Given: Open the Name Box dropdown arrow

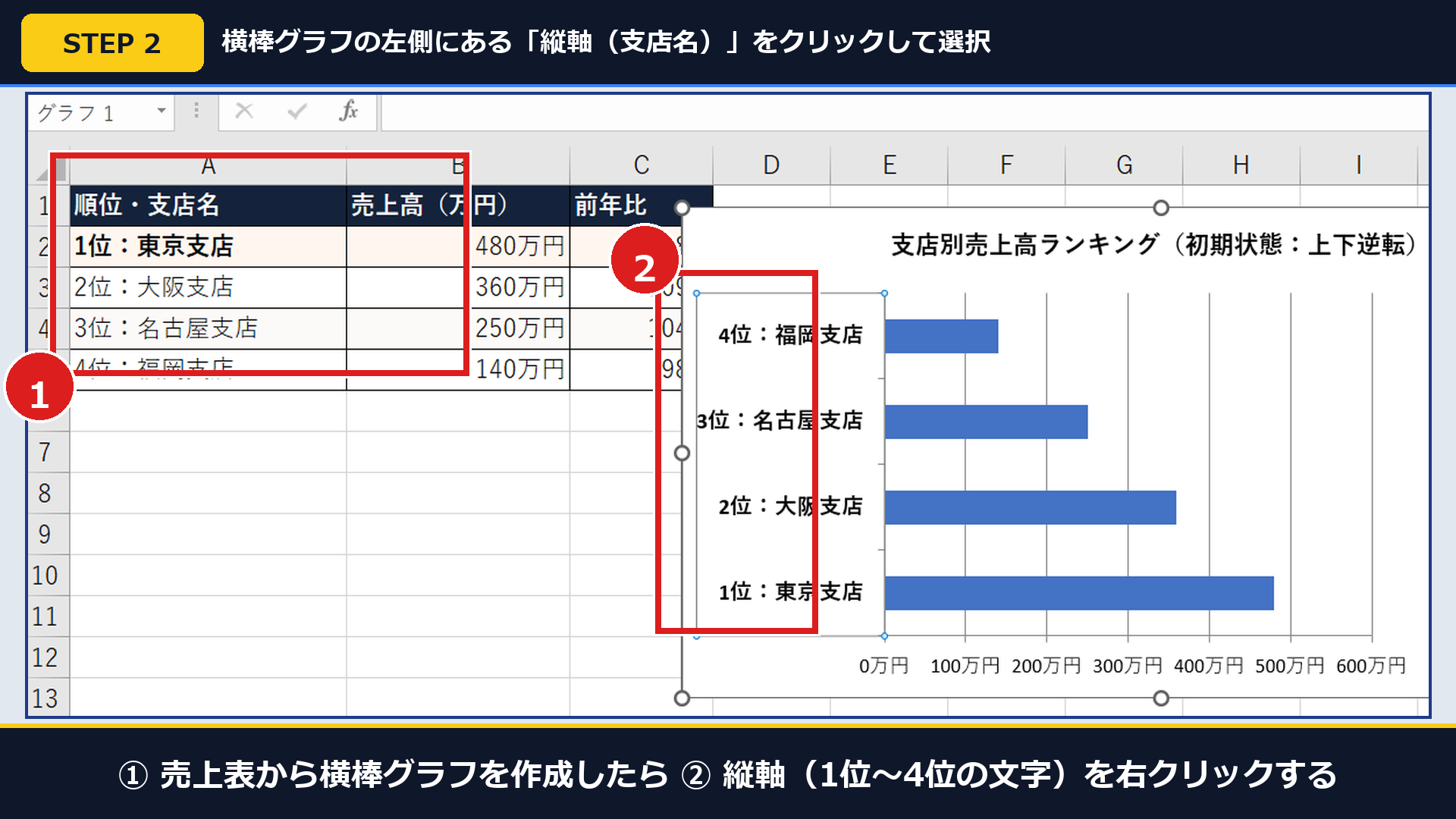Looking at the screenshot, I should coord(162,111).
